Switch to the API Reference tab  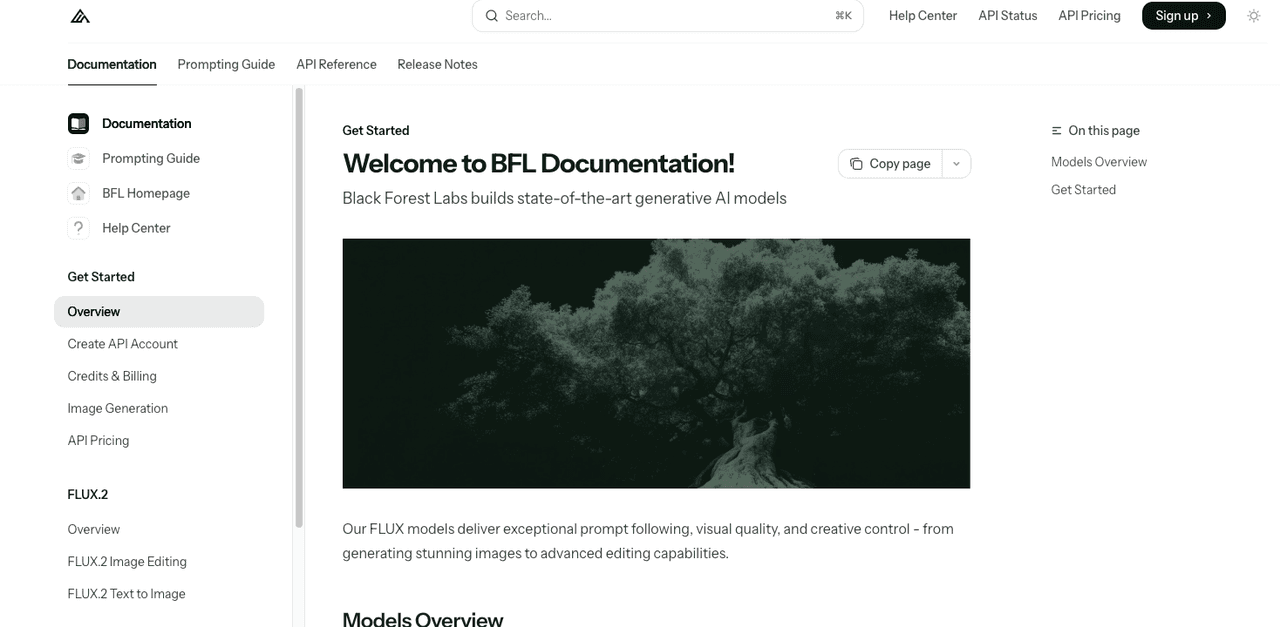click(336, 64)
